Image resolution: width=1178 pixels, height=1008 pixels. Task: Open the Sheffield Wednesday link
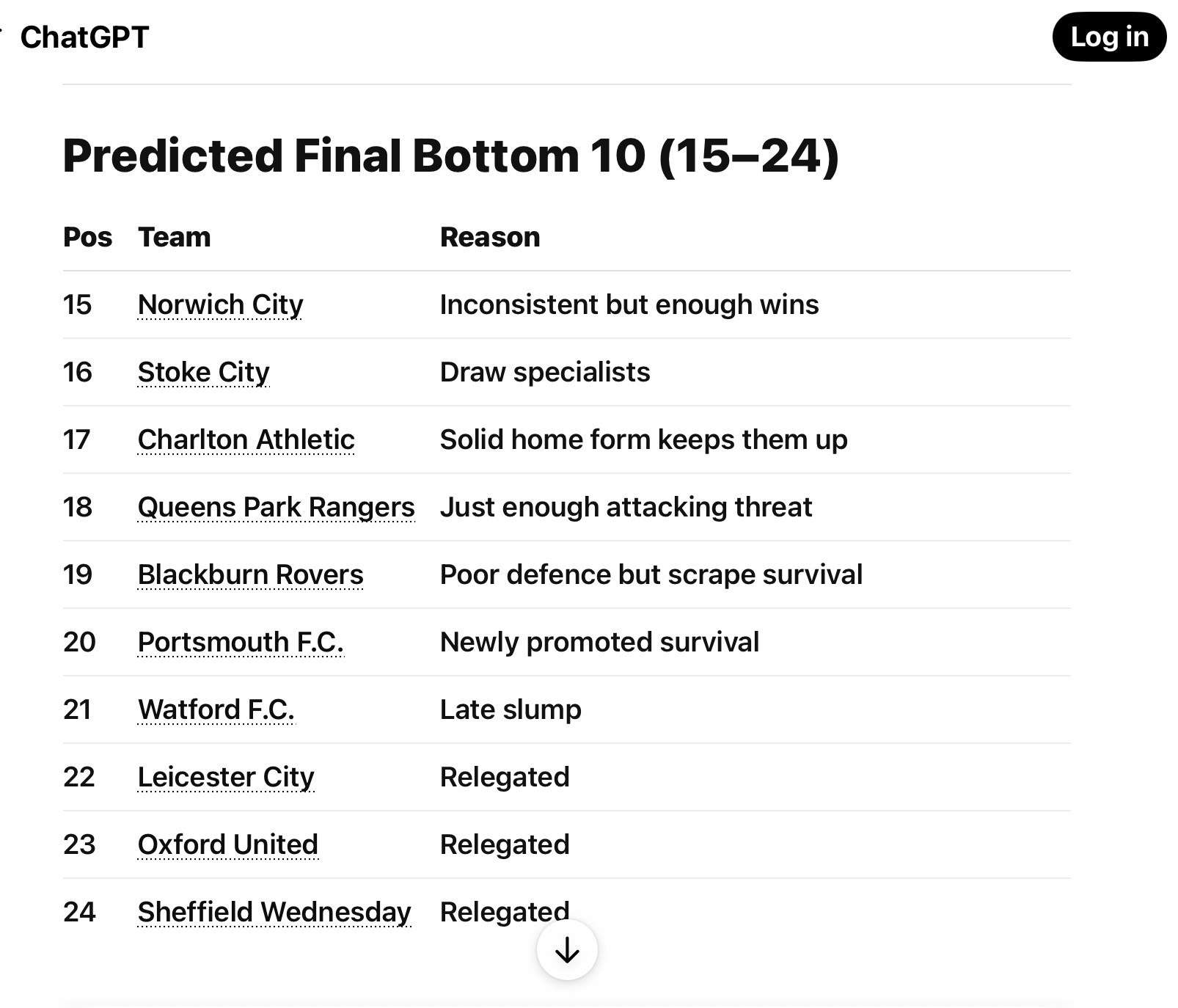(274, 912)
